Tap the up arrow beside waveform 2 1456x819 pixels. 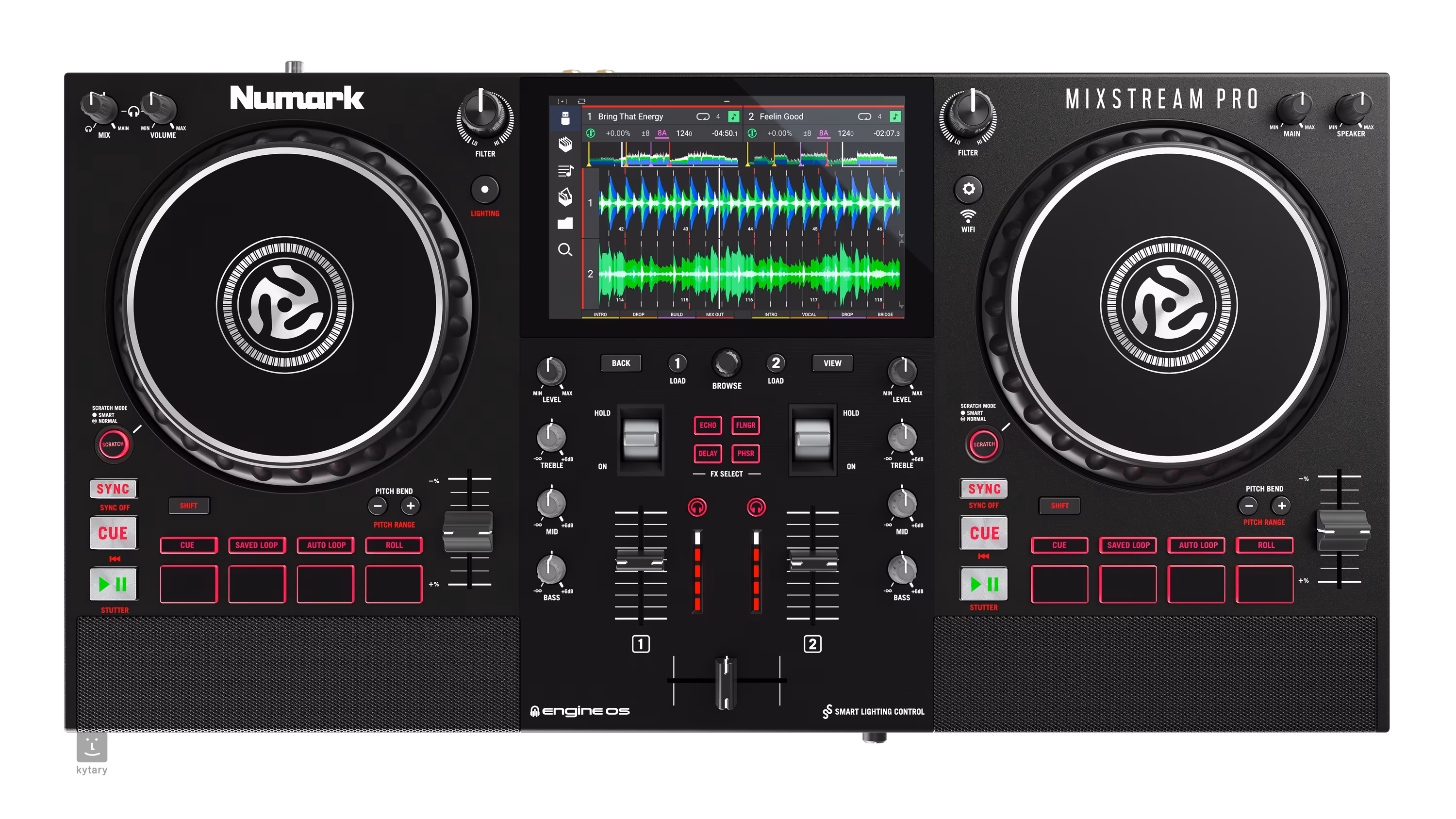click(x=901, y=242)
